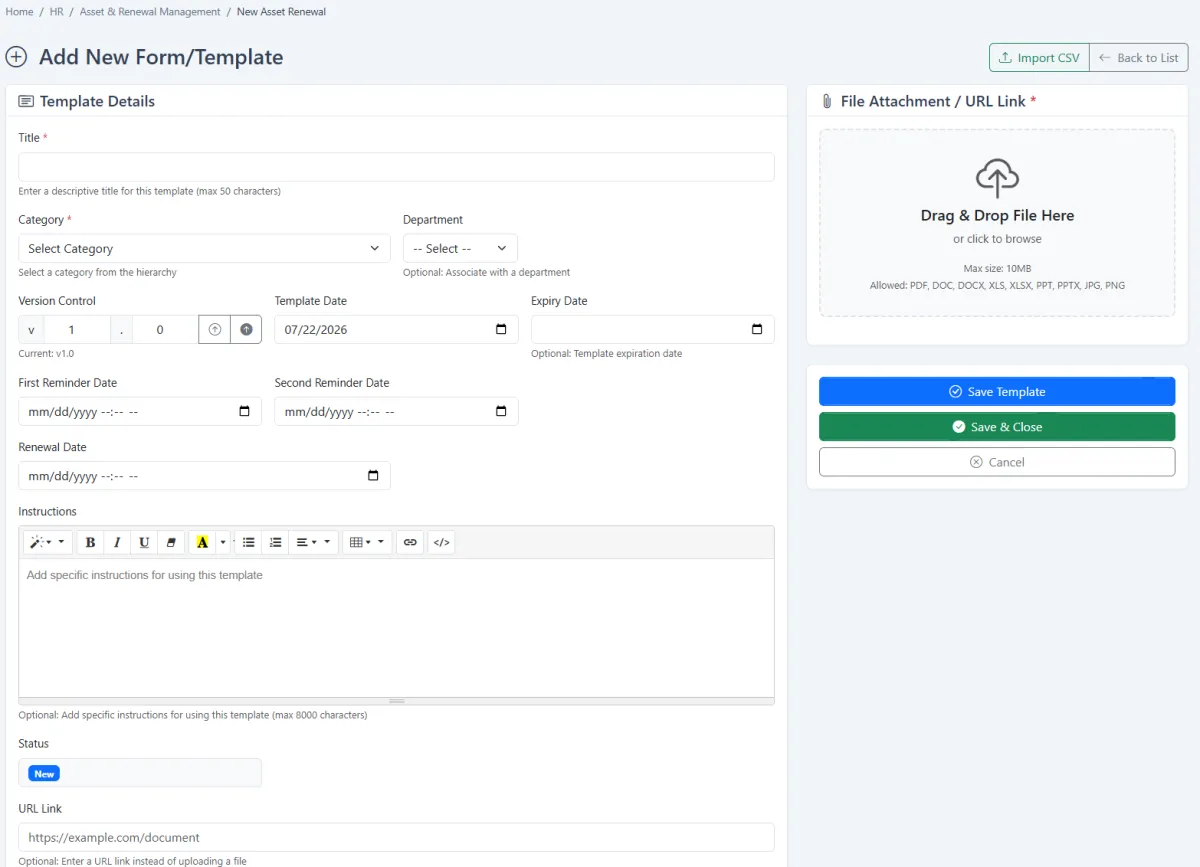
Task: Open Renewal Date calendar picker icon
Action: point(373,476)
